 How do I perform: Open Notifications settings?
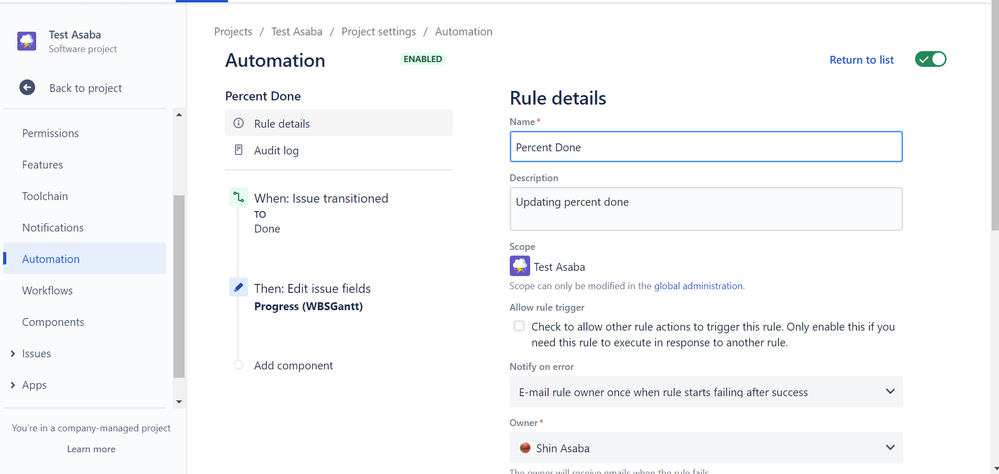pyautogui.click(x=53, y=227)
